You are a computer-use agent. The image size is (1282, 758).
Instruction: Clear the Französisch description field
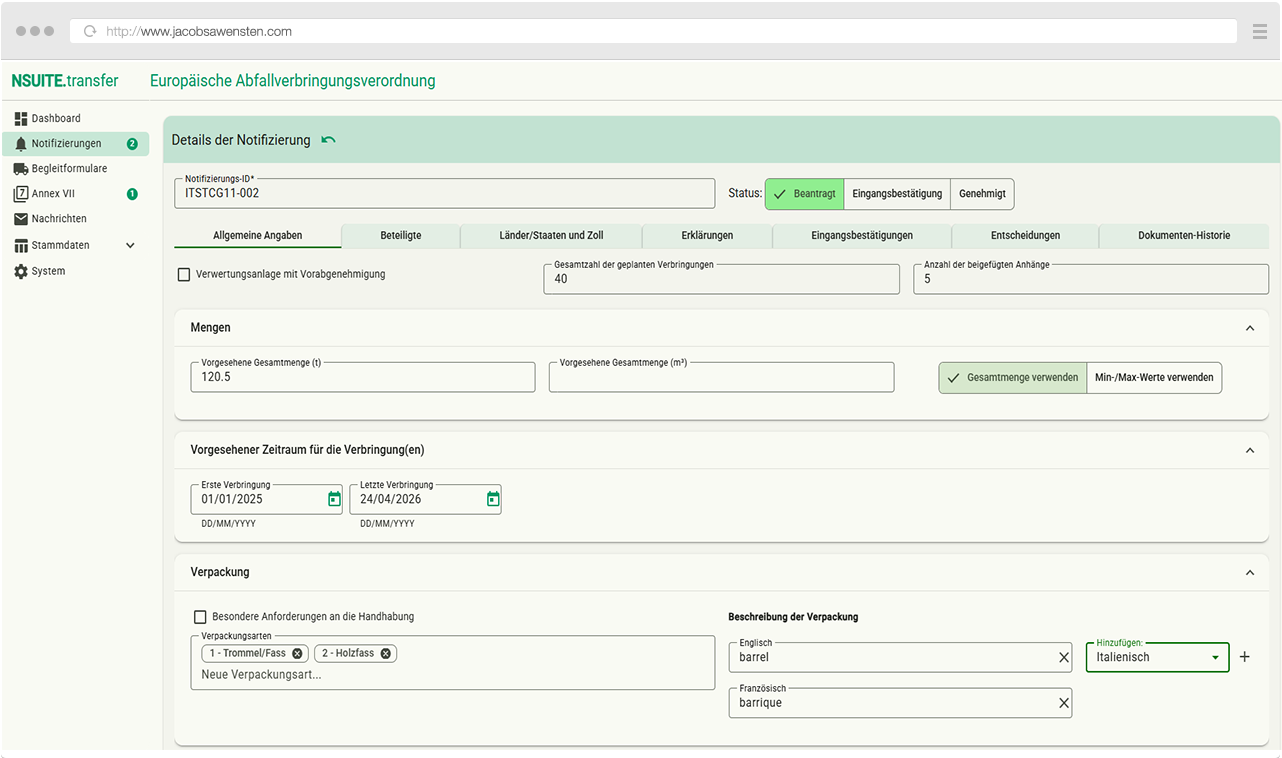pyautogui.click(x=1064, y=703)
